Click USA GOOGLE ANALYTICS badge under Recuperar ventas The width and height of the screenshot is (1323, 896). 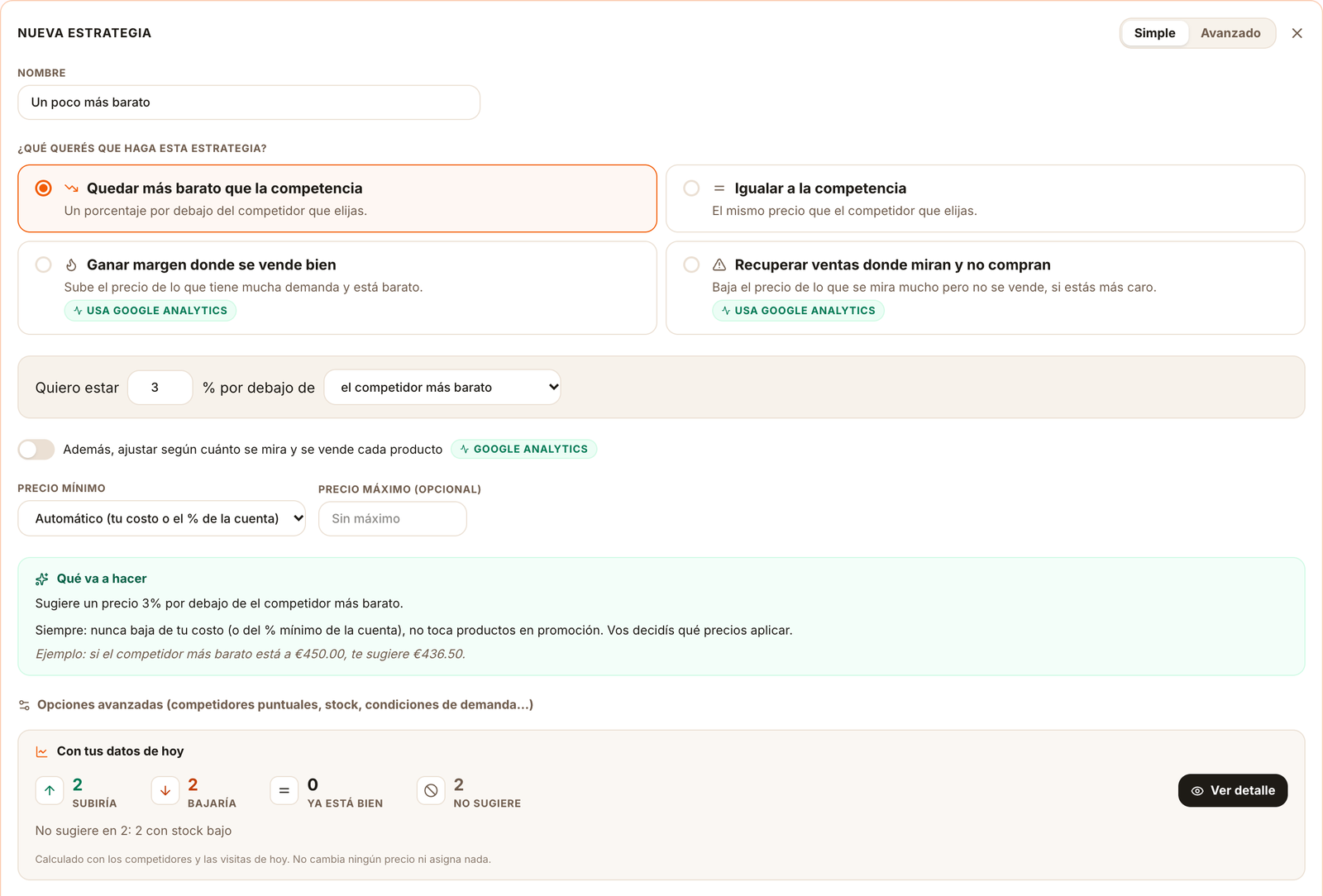coord(798,311)
